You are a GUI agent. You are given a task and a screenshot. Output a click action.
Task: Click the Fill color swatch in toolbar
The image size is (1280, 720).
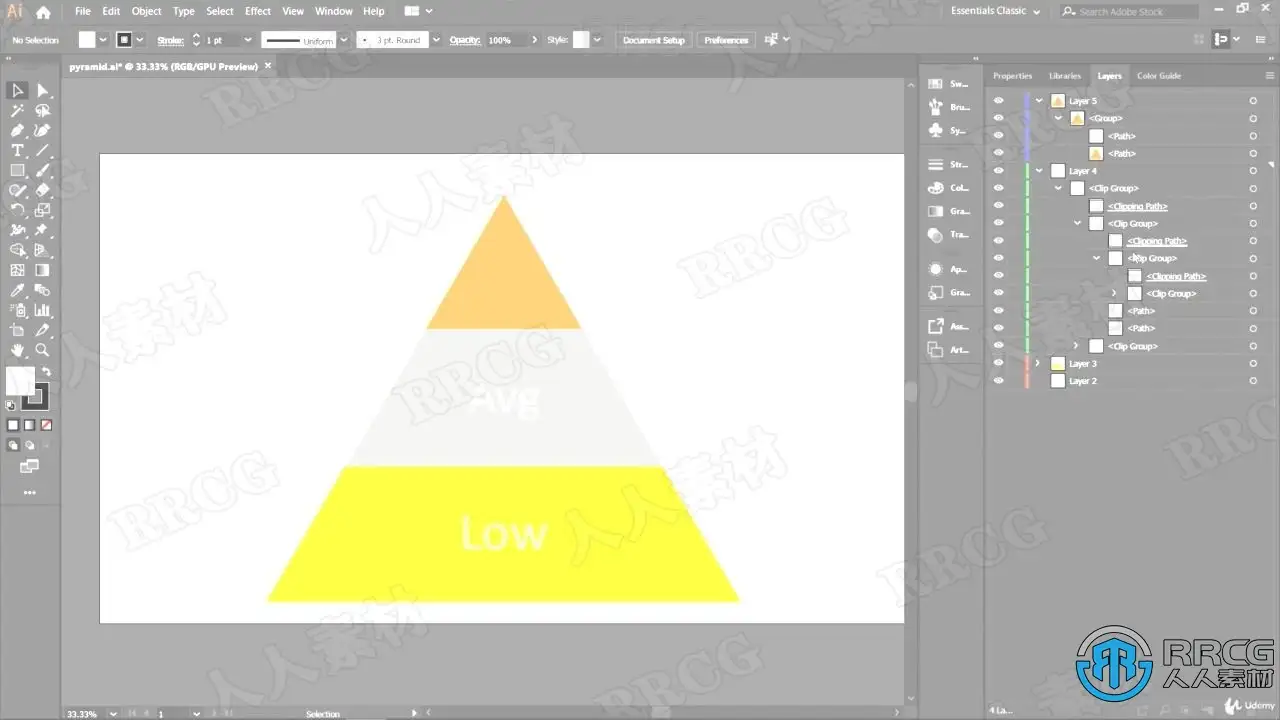click(x=20, y=380)
